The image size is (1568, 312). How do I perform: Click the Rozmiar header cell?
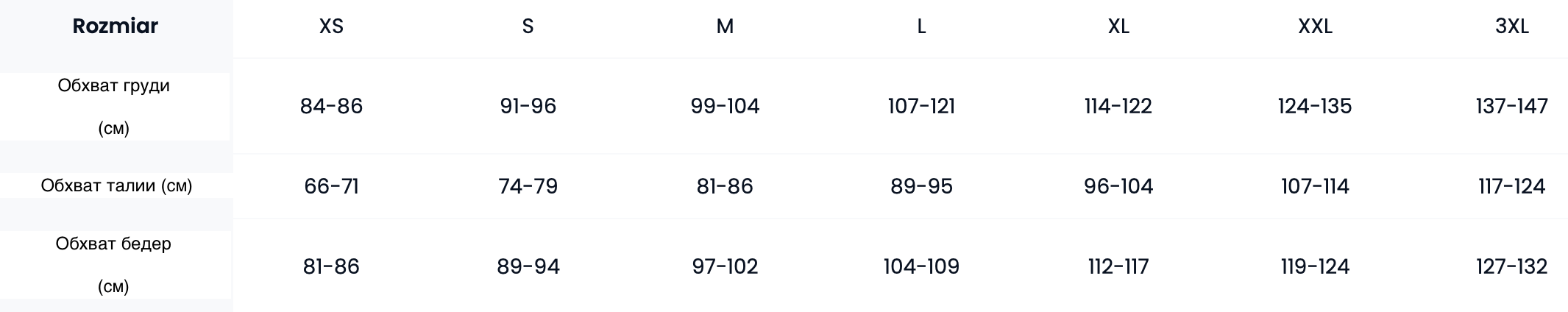point(116,26)
